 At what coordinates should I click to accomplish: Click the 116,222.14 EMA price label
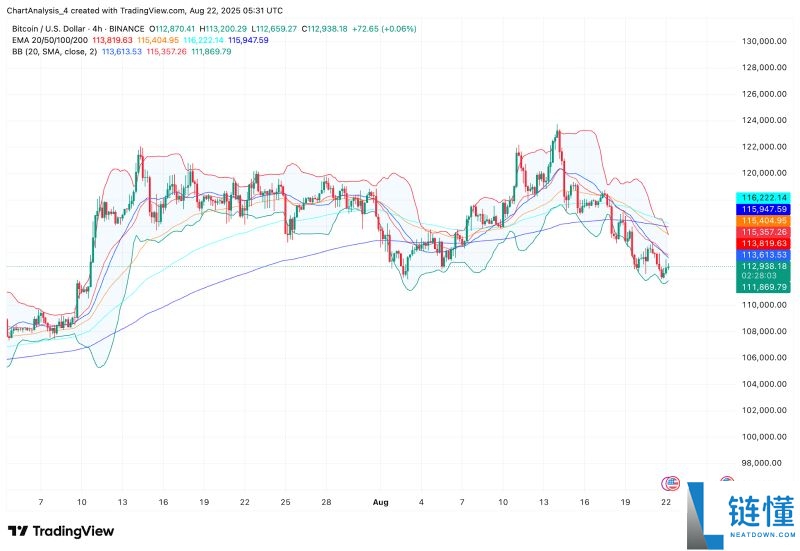(763, 198)
